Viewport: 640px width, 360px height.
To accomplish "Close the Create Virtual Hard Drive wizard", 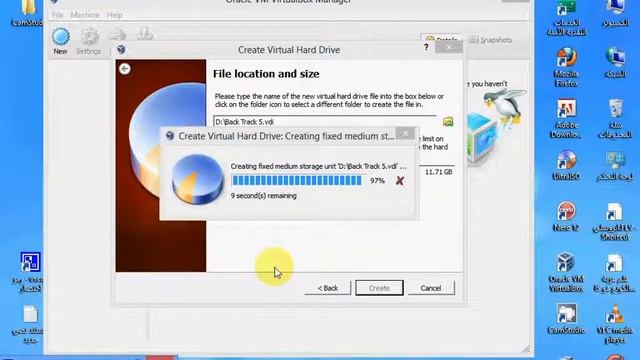I will [449, 47].
